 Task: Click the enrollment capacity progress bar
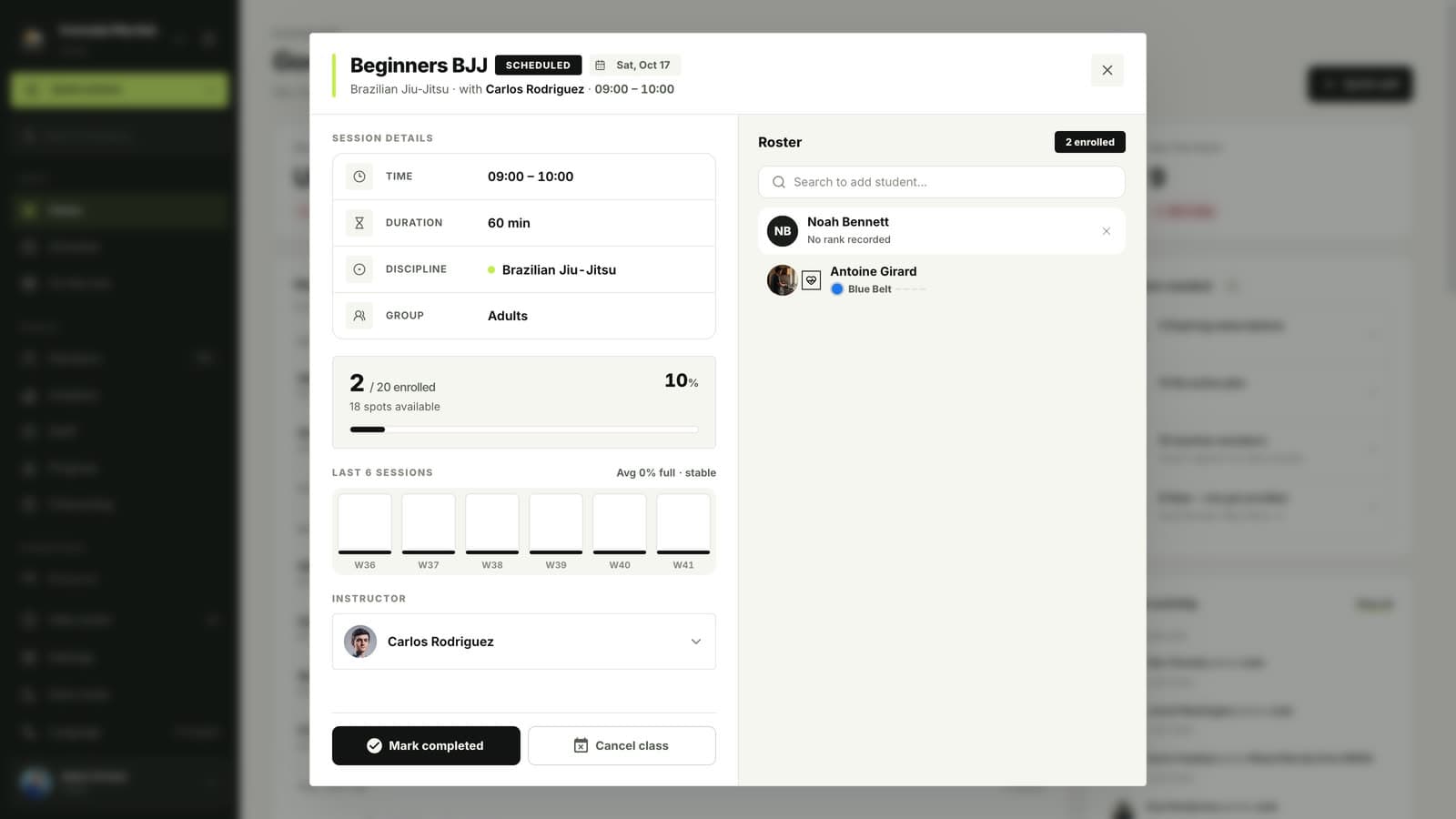524,430
